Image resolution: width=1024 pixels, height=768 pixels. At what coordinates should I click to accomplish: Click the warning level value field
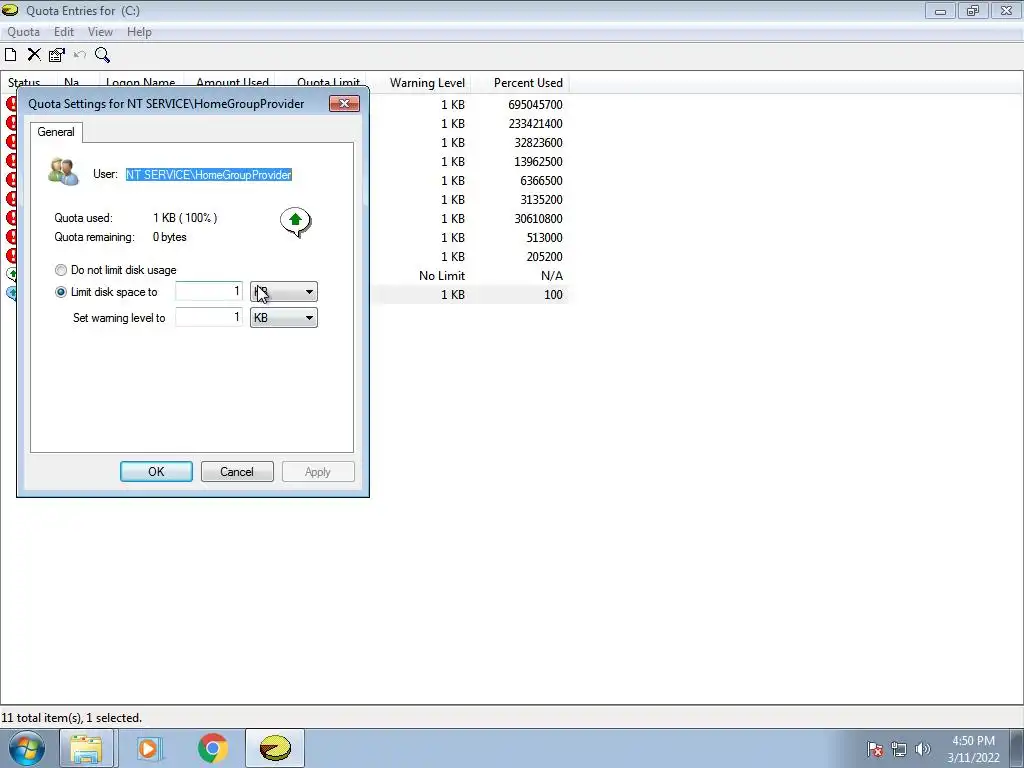(x=209, y=317)
